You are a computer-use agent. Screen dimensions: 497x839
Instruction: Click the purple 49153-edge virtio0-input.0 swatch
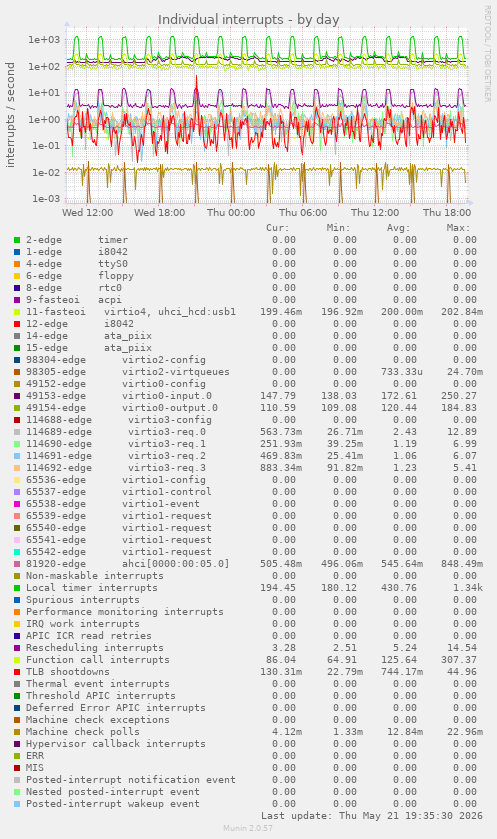[x=17, y=396]
